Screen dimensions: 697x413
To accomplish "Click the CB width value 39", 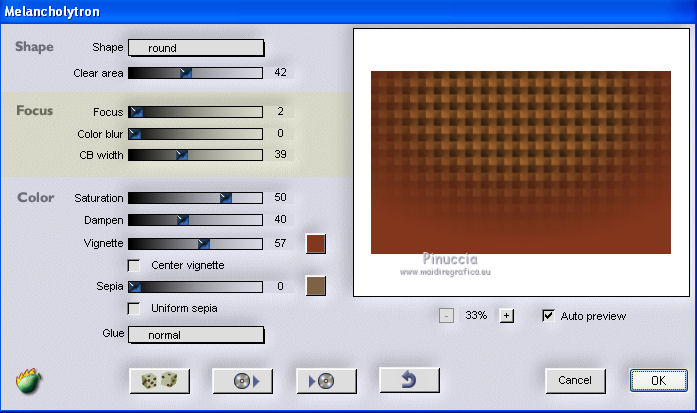I will [x=280, y=154].
